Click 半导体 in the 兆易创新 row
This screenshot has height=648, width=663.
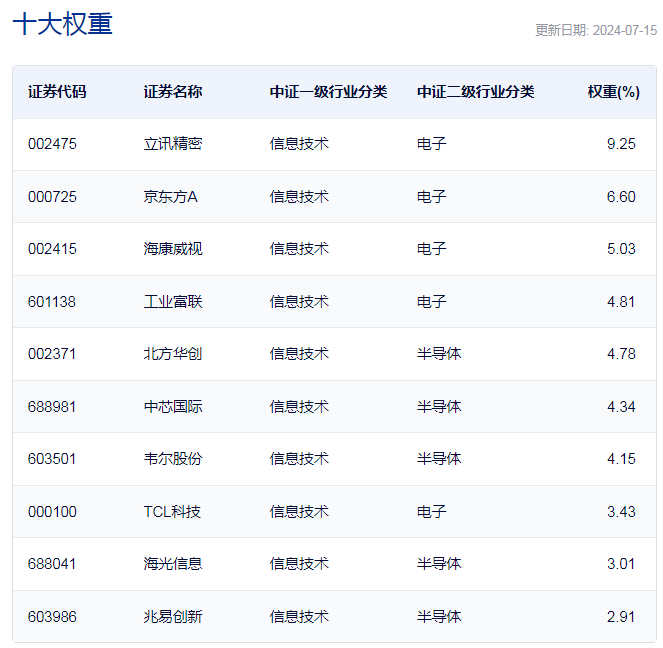coord(439,617)
